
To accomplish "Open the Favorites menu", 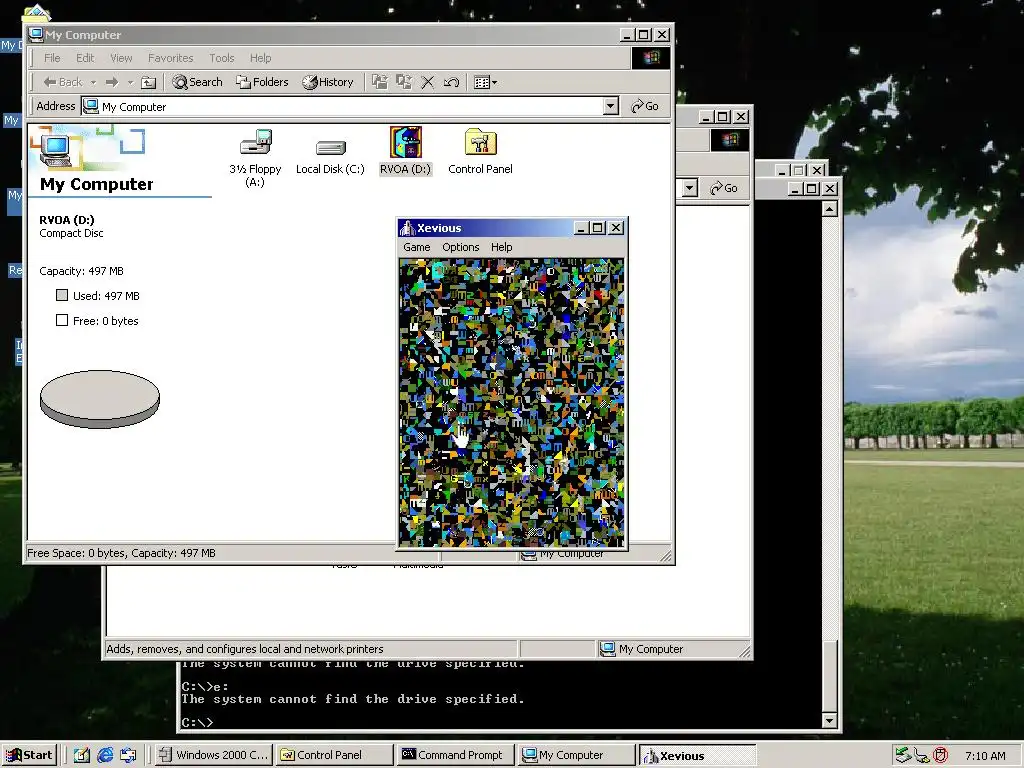I will pos(170,58).
